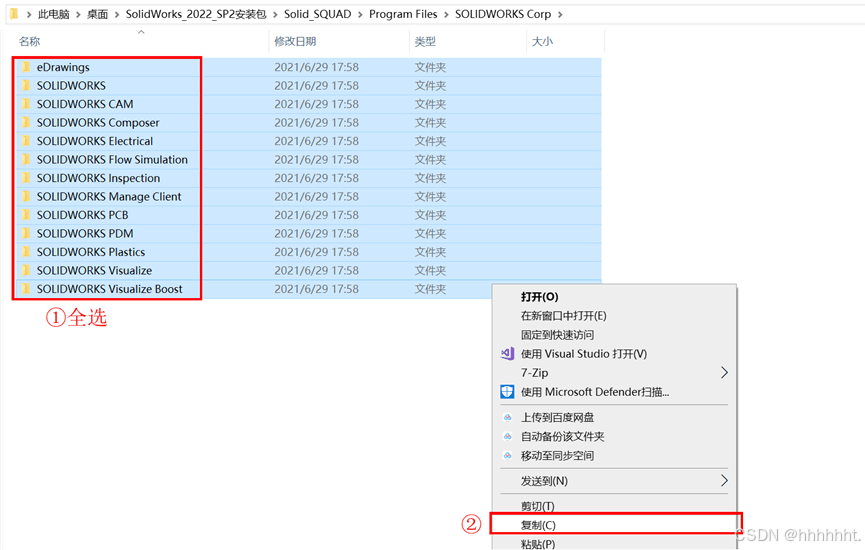Go to Solid_SQUAD in breadcrumb

[317, 14]
